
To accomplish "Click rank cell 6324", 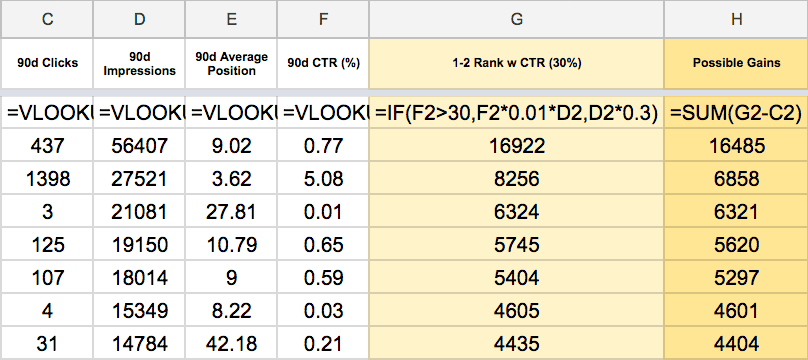I will click(516, 211).
